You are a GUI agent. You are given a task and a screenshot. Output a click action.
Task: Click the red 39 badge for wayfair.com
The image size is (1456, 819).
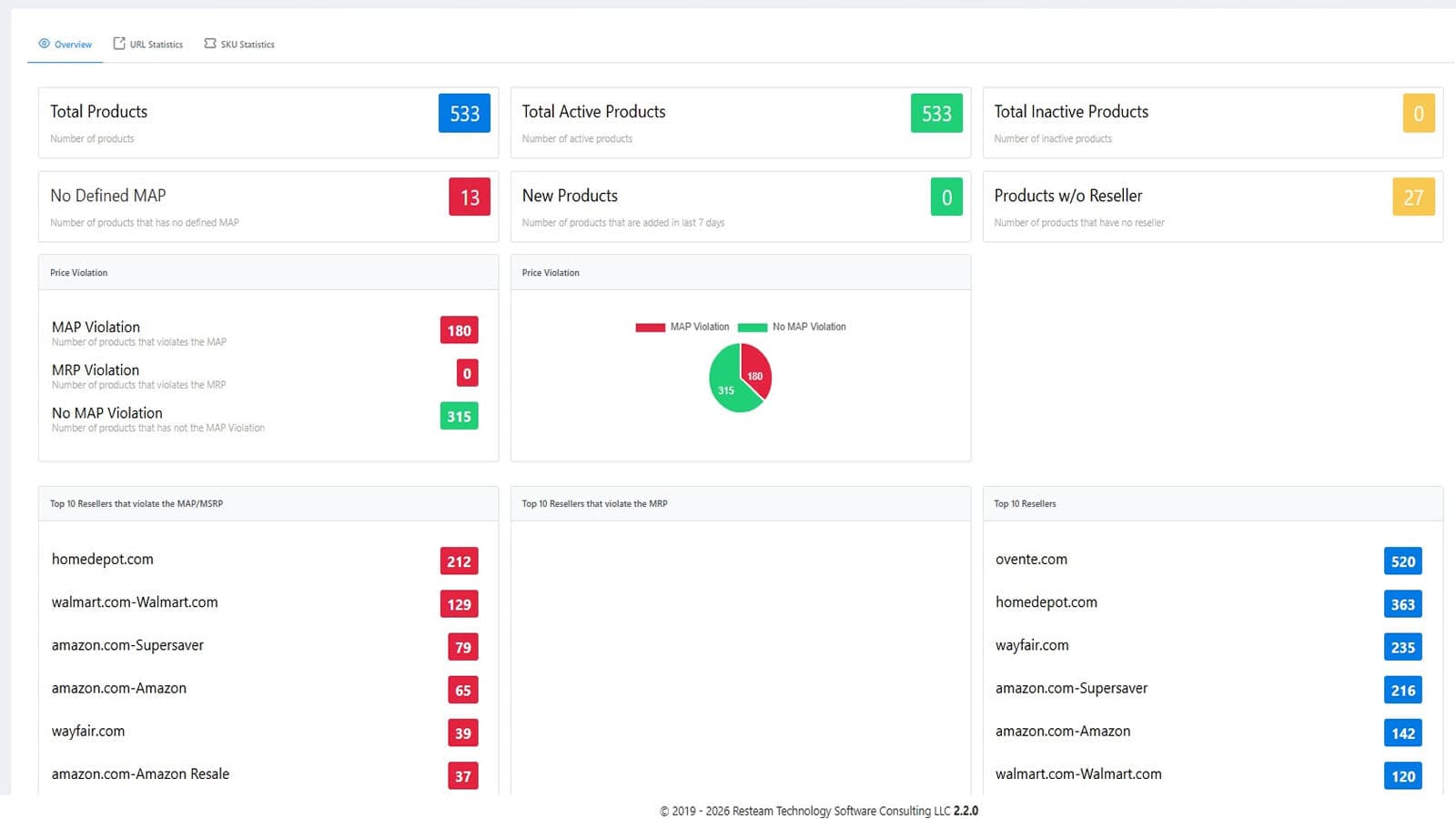pyautogui.click(x=463, y=733)
